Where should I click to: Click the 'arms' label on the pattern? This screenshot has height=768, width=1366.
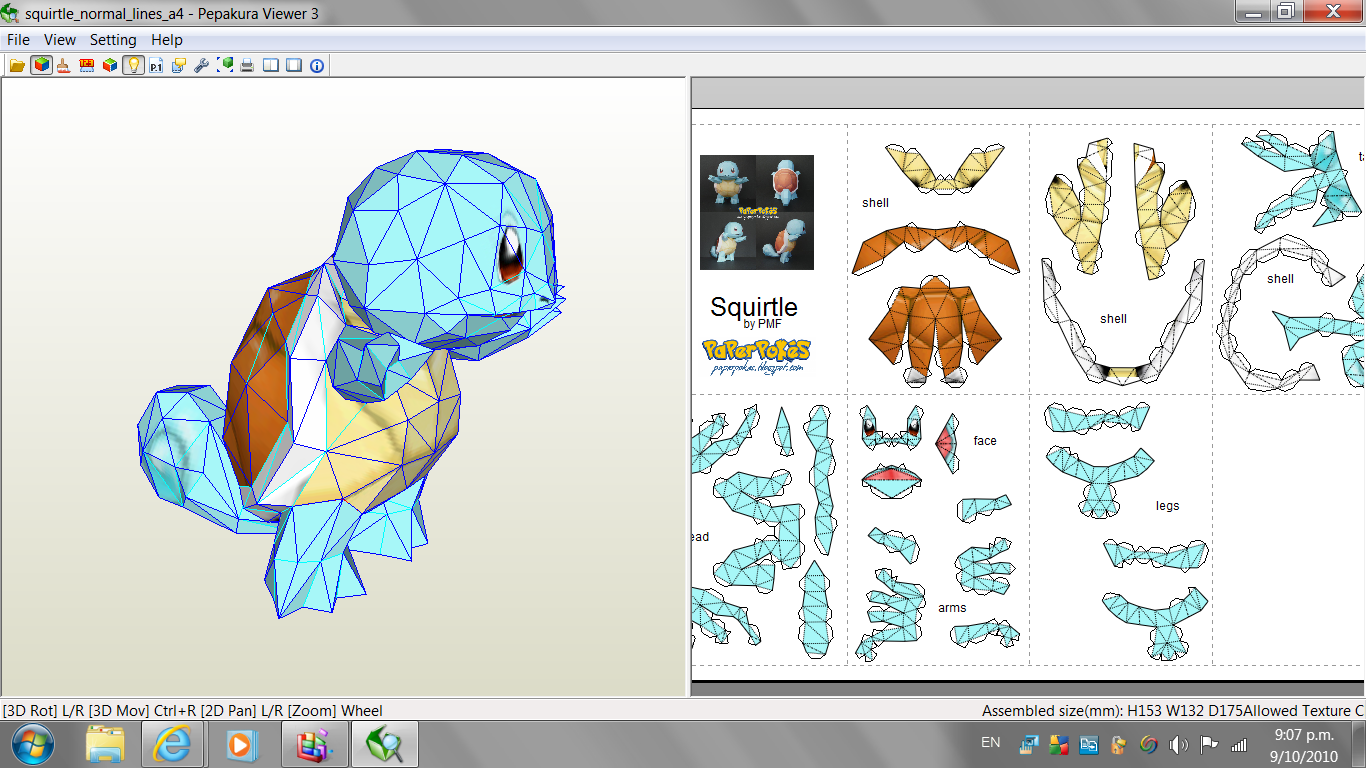pos(952,607)
